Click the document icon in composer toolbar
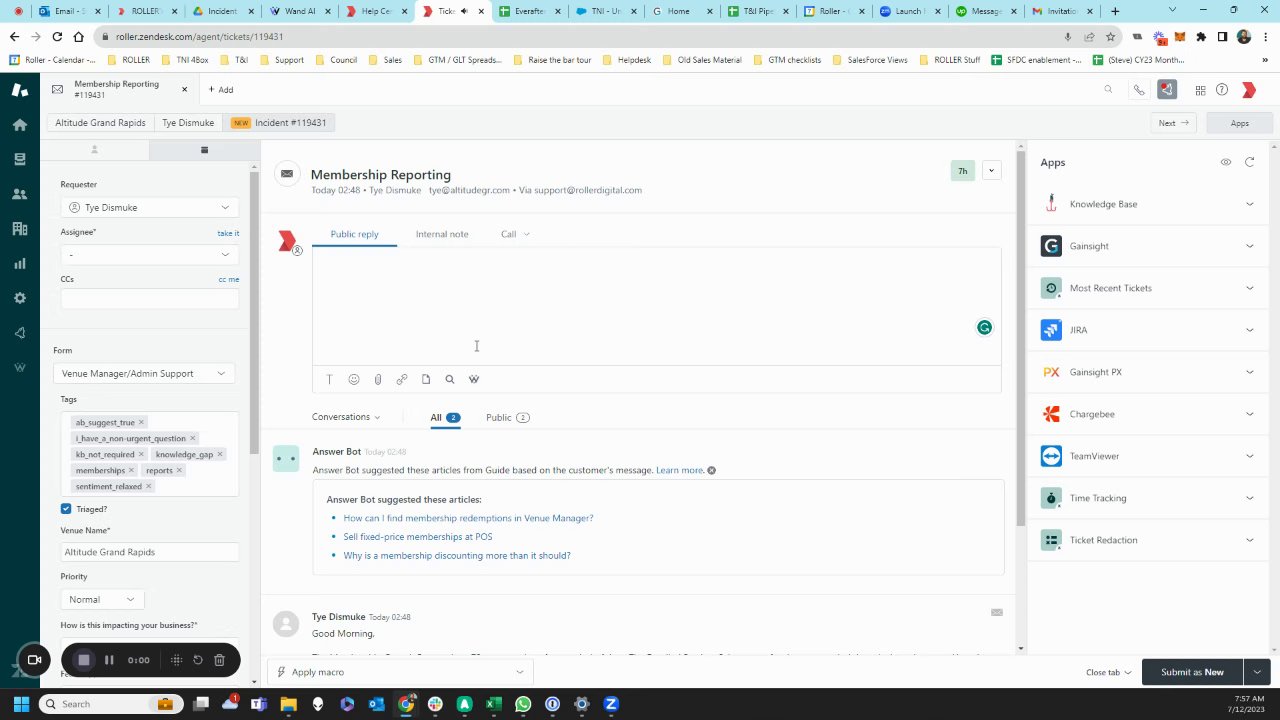The width and height of the screenshot is (1280, 720). click(426, 380)
